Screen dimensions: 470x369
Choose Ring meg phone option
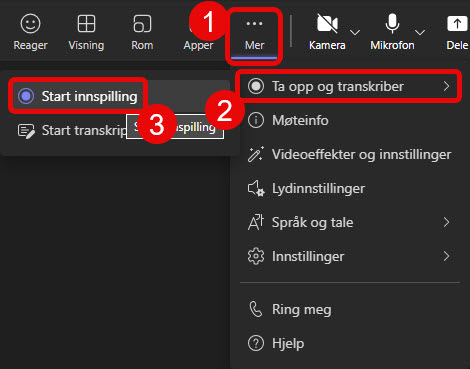[350, 310]
